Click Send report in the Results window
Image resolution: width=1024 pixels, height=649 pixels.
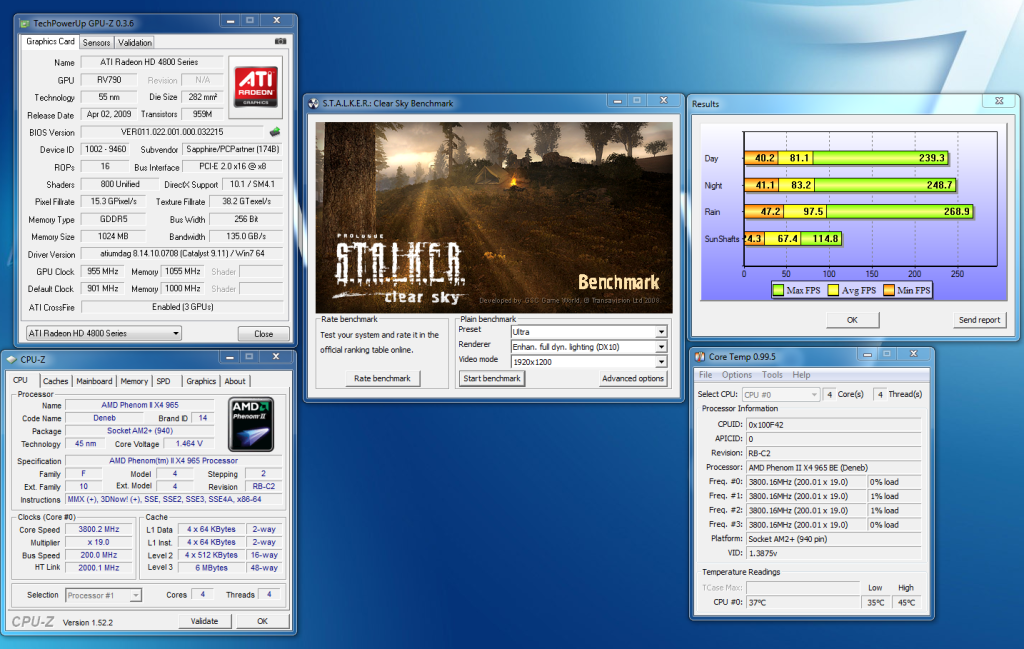[979, 320]
